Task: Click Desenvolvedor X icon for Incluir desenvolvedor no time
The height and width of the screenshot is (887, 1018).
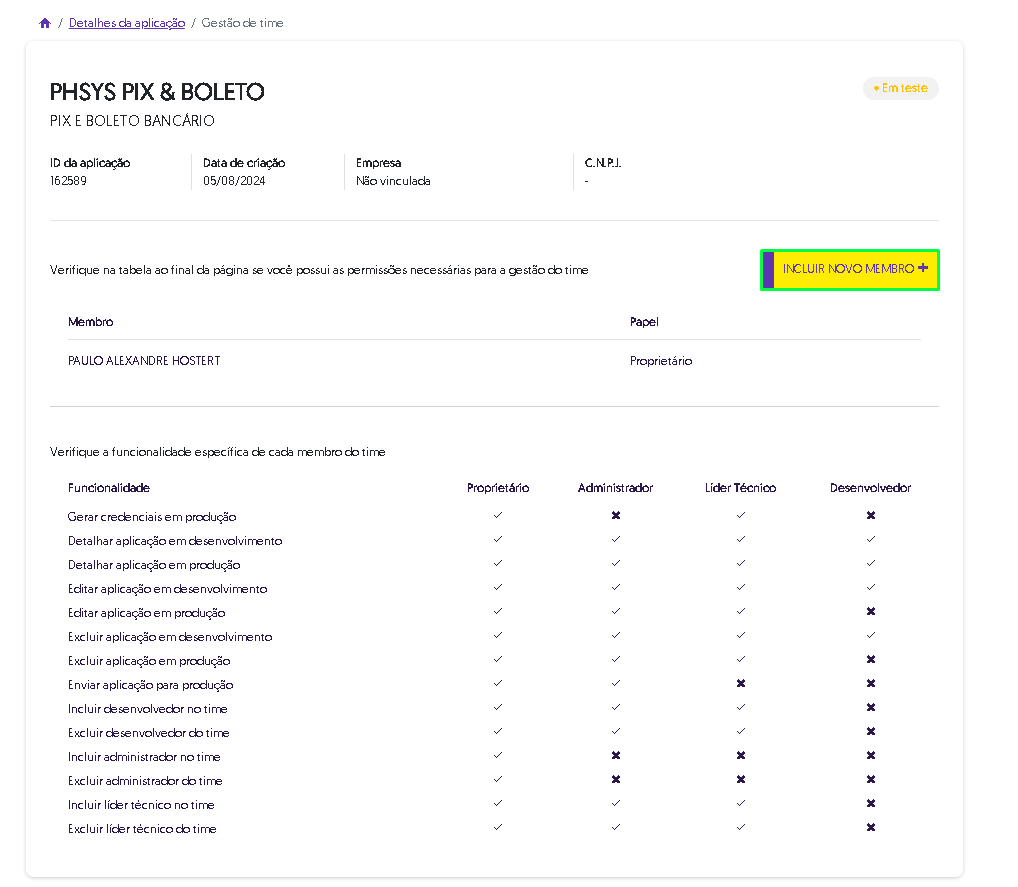Action: click(x=871, y=708)
